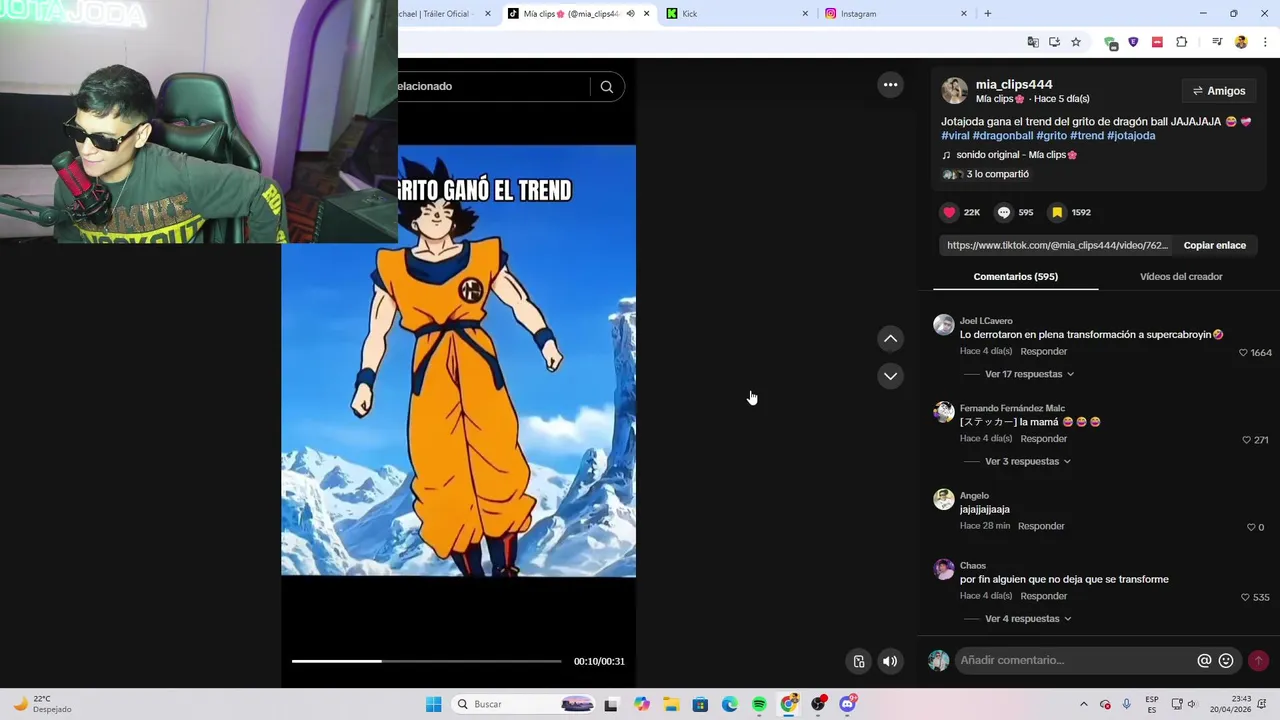
Task: Open Chrome profile avatar
Action: tap(1241, 42)
